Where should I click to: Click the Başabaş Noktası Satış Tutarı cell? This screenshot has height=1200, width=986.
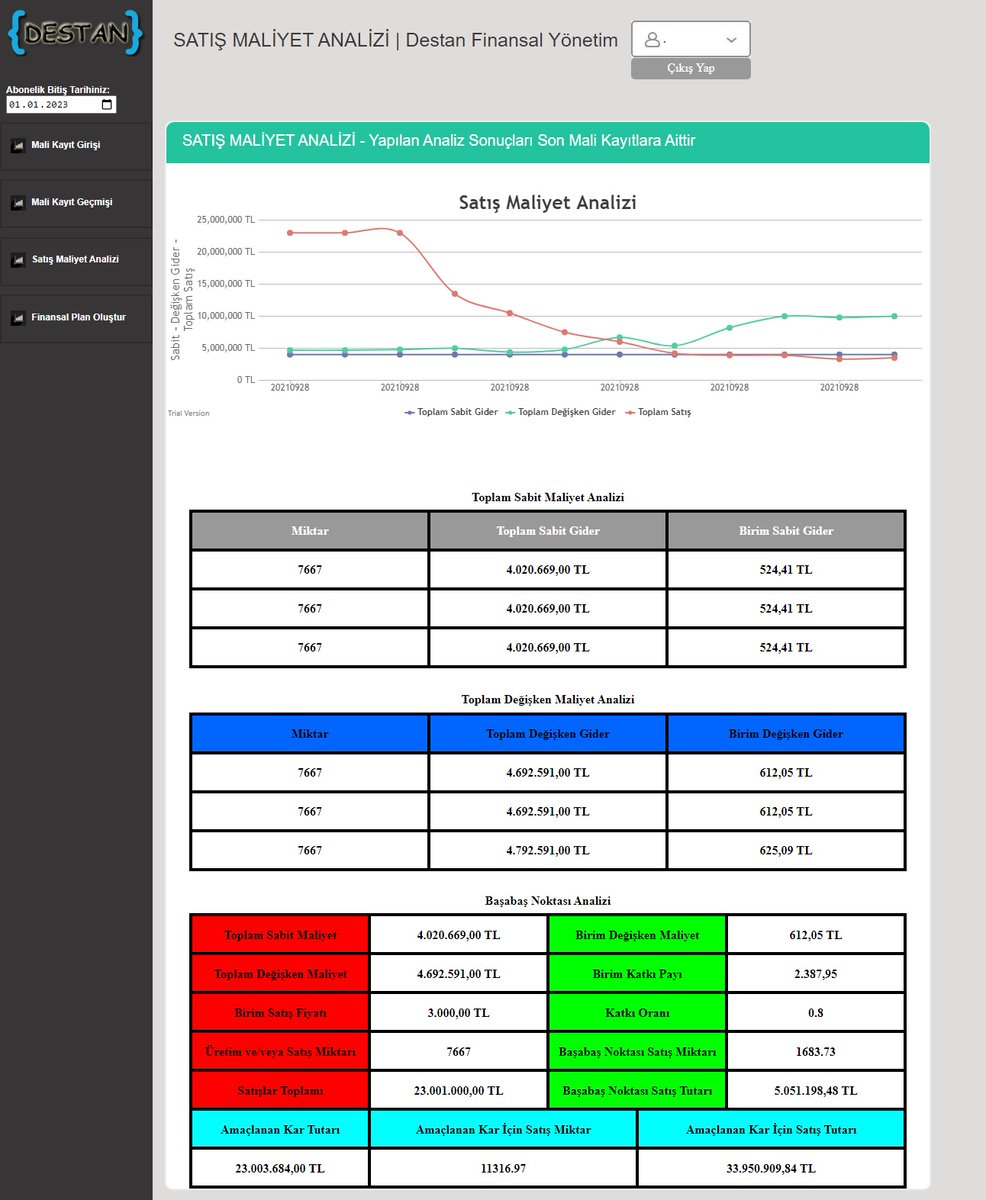pos(638,1091)
